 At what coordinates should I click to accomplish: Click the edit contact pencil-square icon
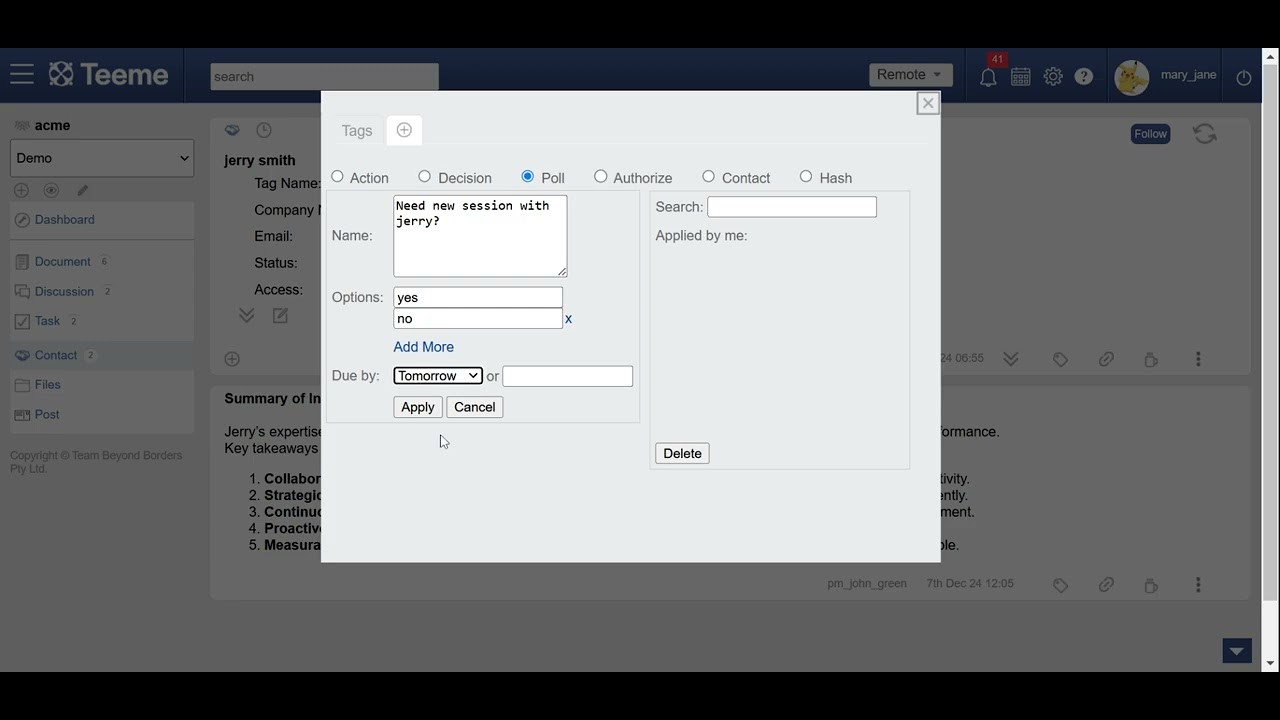280,316
